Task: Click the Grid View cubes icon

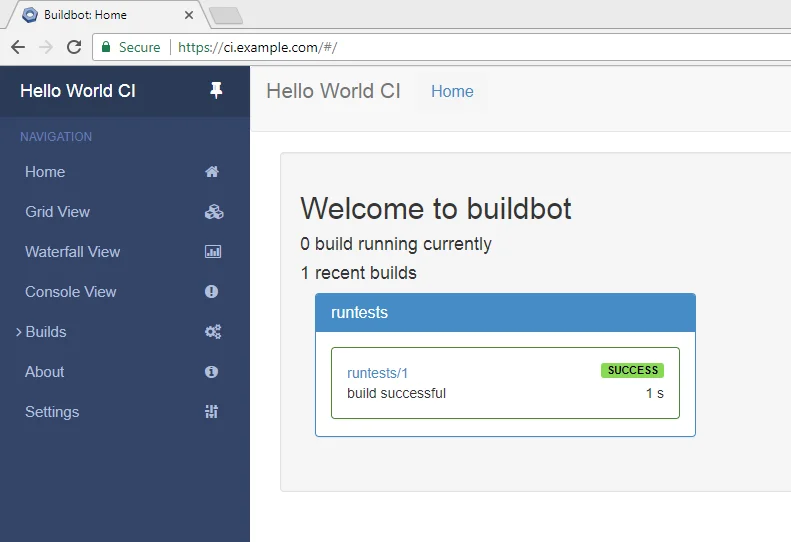Action: point(214,211)
